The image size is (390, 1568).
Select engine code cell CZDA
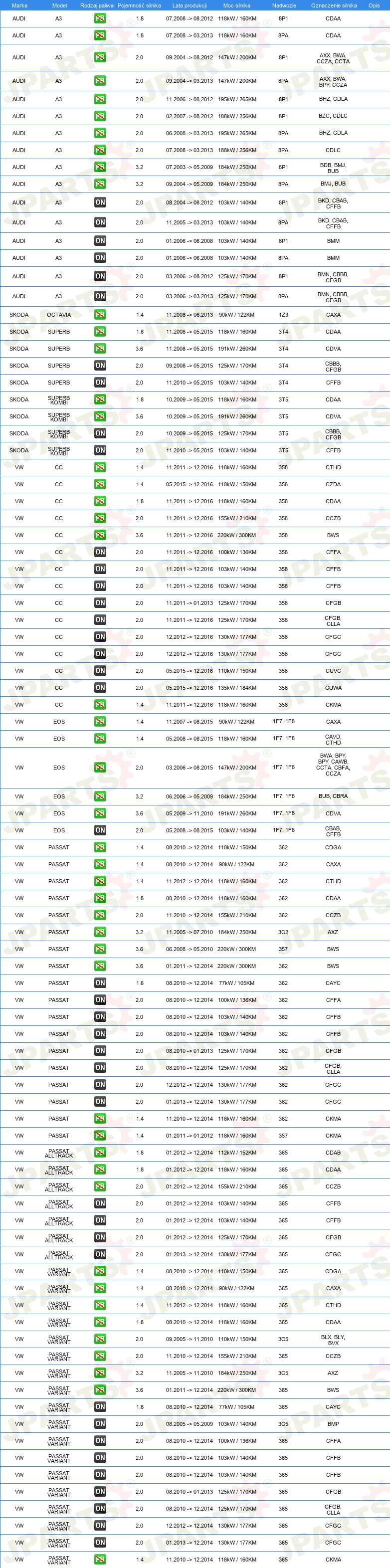click(334, 485)
